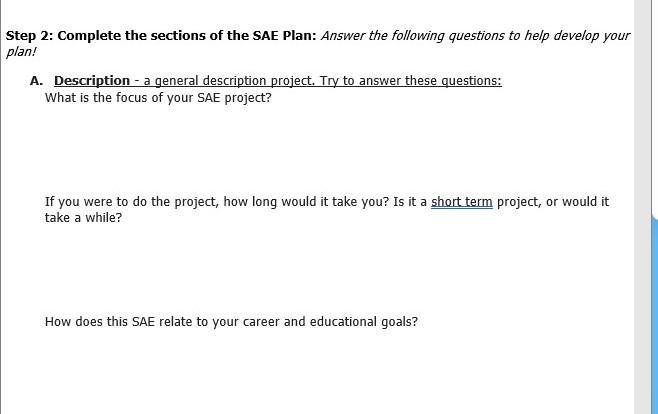The width and height of the screenshot is (658, 414).
Task: Click the words 'SAE Plan:' in the heading
Action: 284,36
